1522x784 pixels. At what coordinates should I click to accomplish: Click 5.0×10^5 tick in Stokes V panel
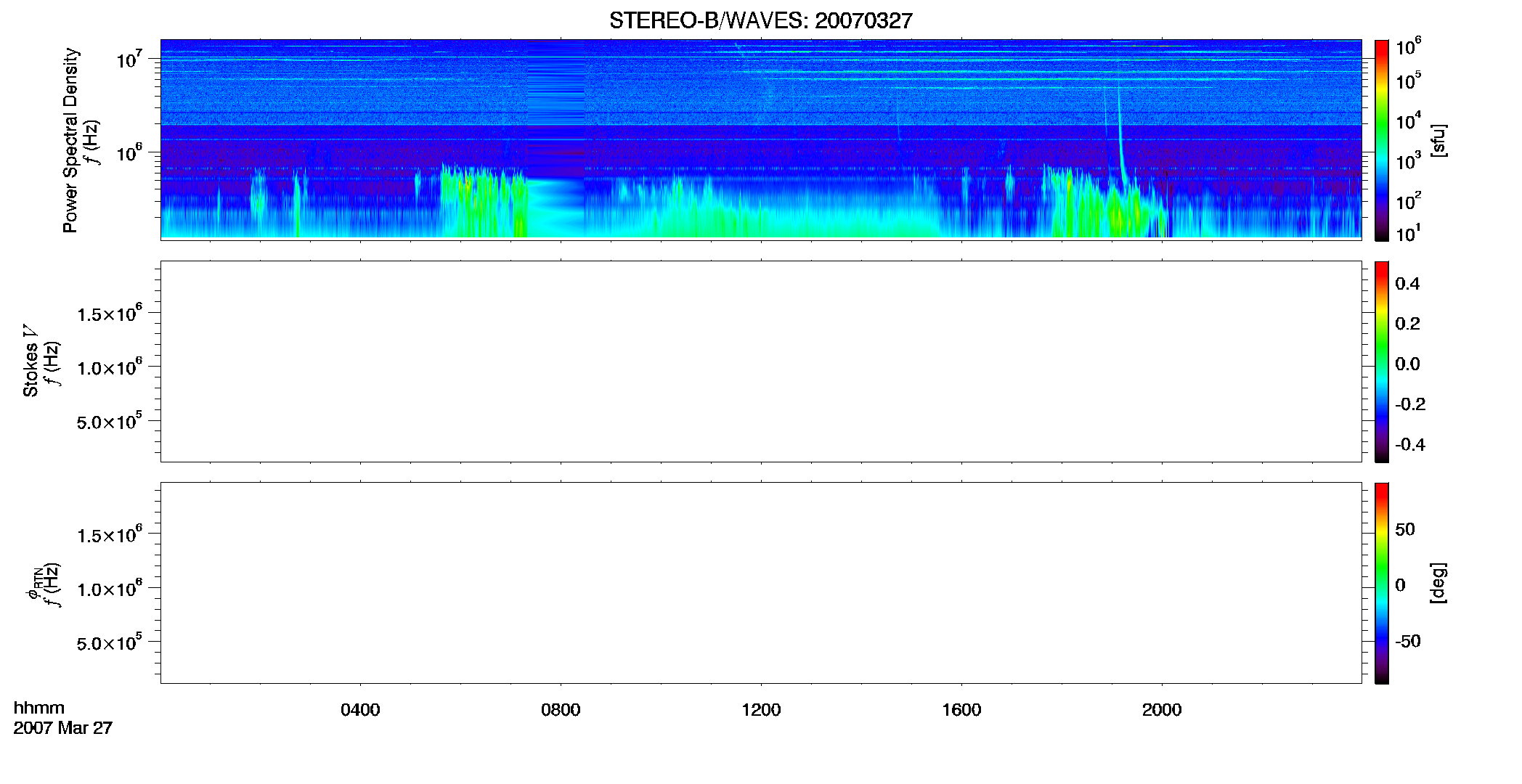pyautogui.click(x=109, y=420)
